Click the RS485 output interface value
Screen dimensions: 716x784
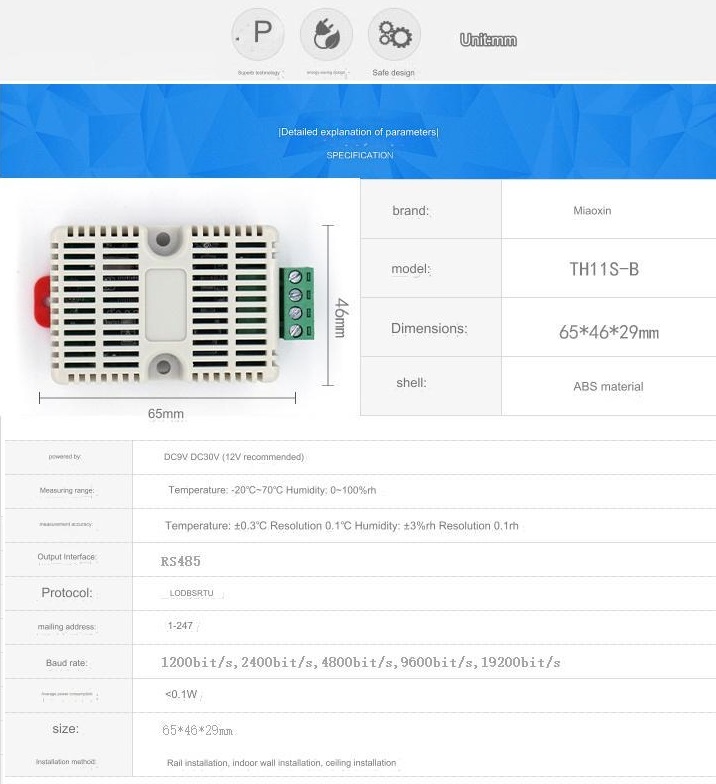pos(180,561)
